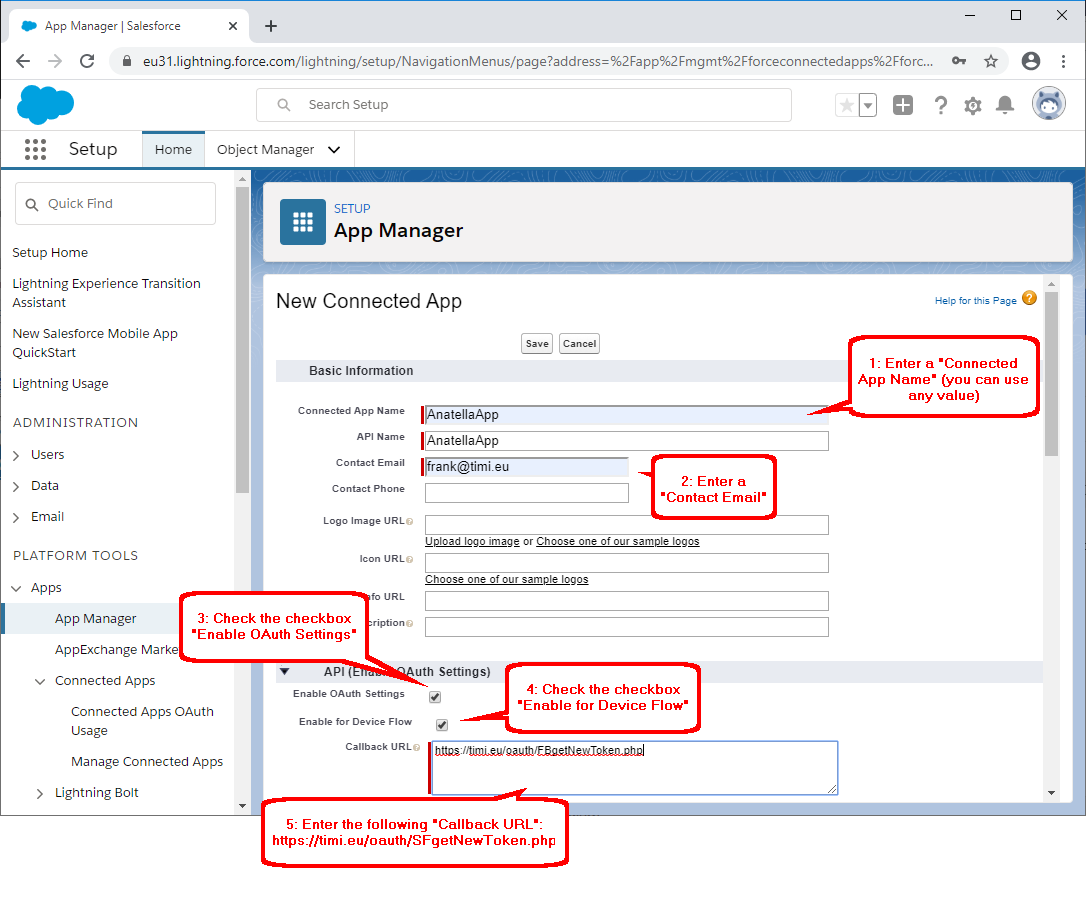Click the Salesforce cloud logo
This screenshot has height=908, width=1086.
[45, 105]
